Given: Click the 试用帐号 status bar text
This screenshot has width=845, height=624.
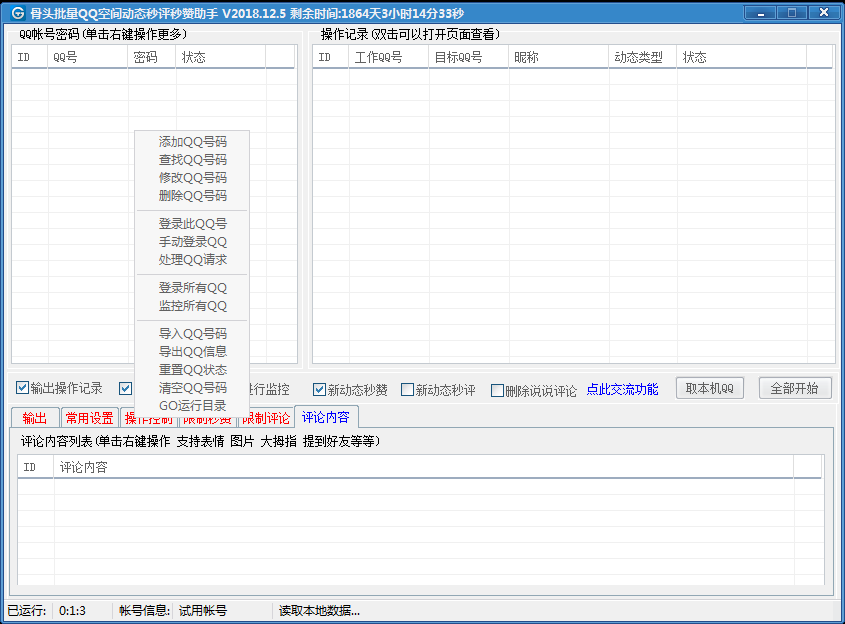Looking at the screenshot, I should pyautogui.click(x=203, y=611).
